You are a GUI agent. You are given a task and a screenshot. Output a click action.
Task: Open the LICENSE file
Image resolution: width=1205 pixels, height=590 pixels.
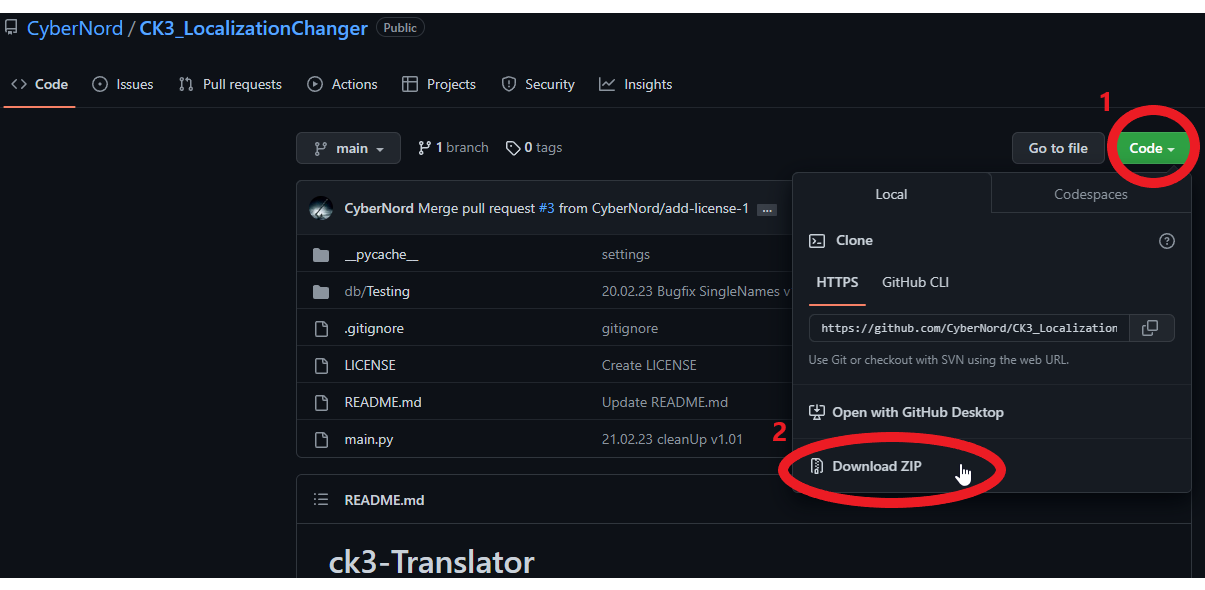(x=370, y=365)
